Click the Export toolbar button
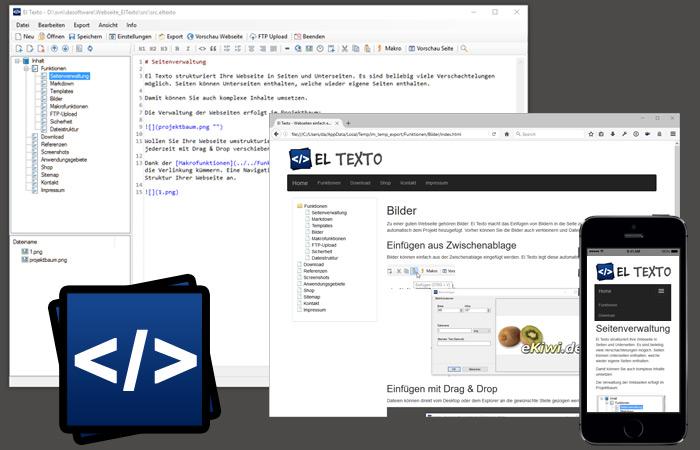This screenshot has height=450, width=700. (x=171, y=37)
